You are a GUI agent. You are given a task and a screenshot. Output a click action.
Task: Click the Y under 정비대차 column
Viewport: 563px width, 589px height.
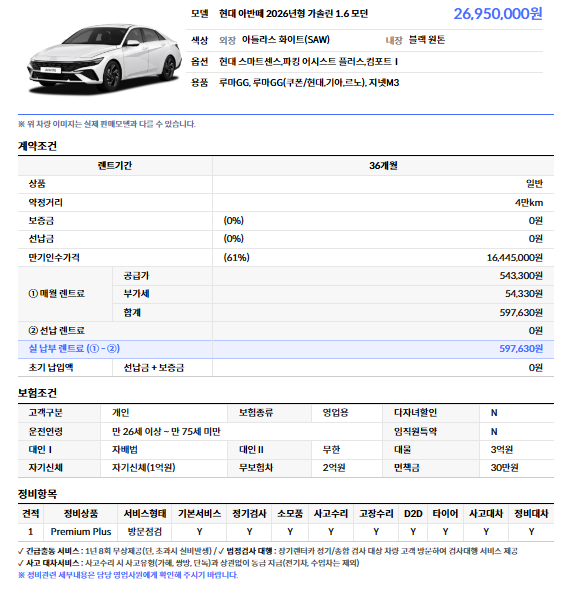point(531,532)
